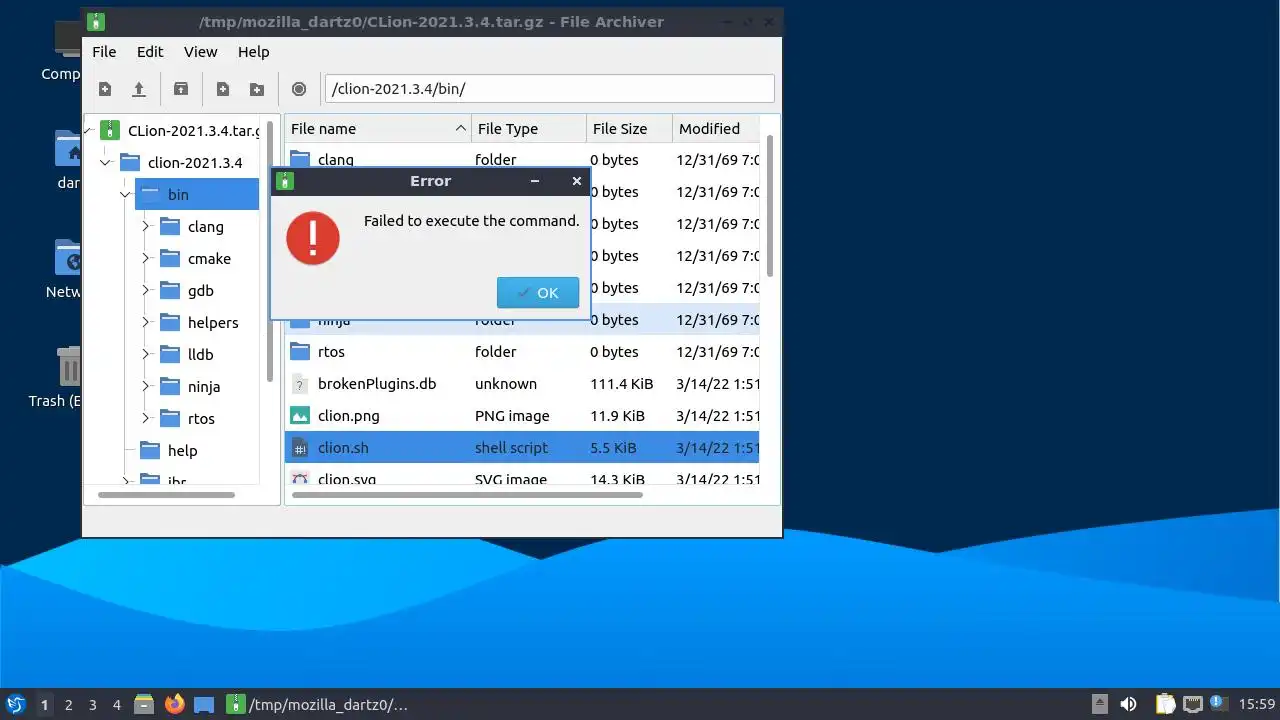Select the clion.svg file row
The width and height of the screenshot is (1280, 720).
(522, 478)
